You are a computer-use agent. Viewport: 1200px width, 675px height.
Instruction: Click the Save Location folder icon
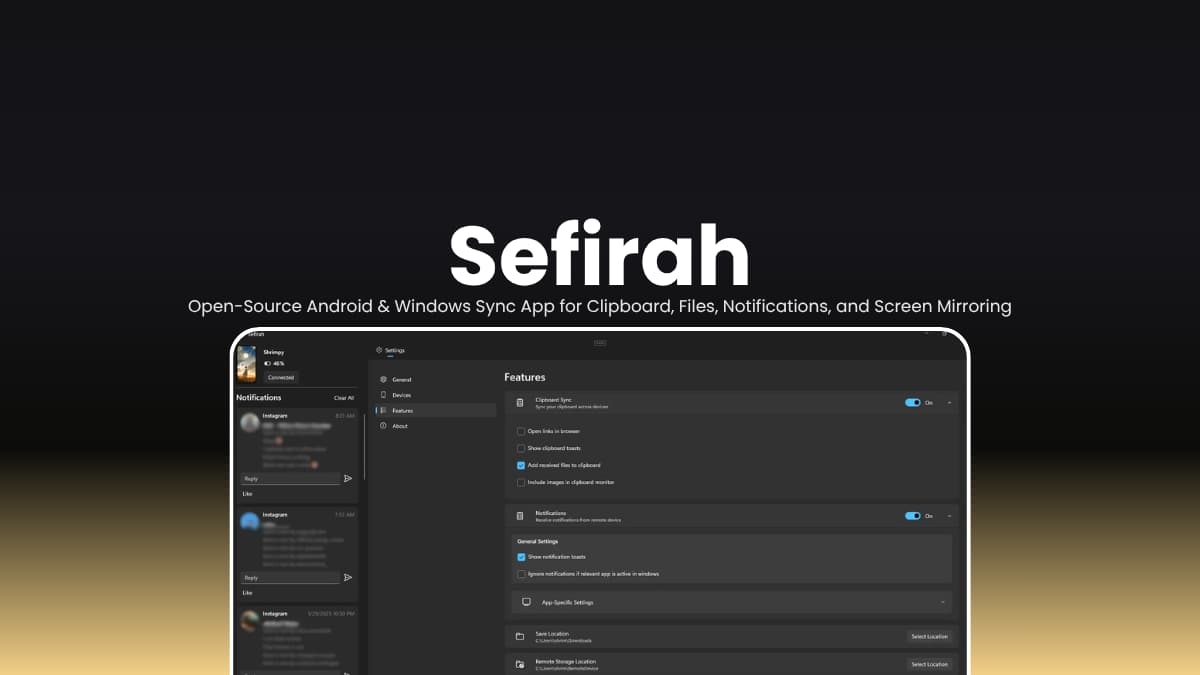click(520, 636)
